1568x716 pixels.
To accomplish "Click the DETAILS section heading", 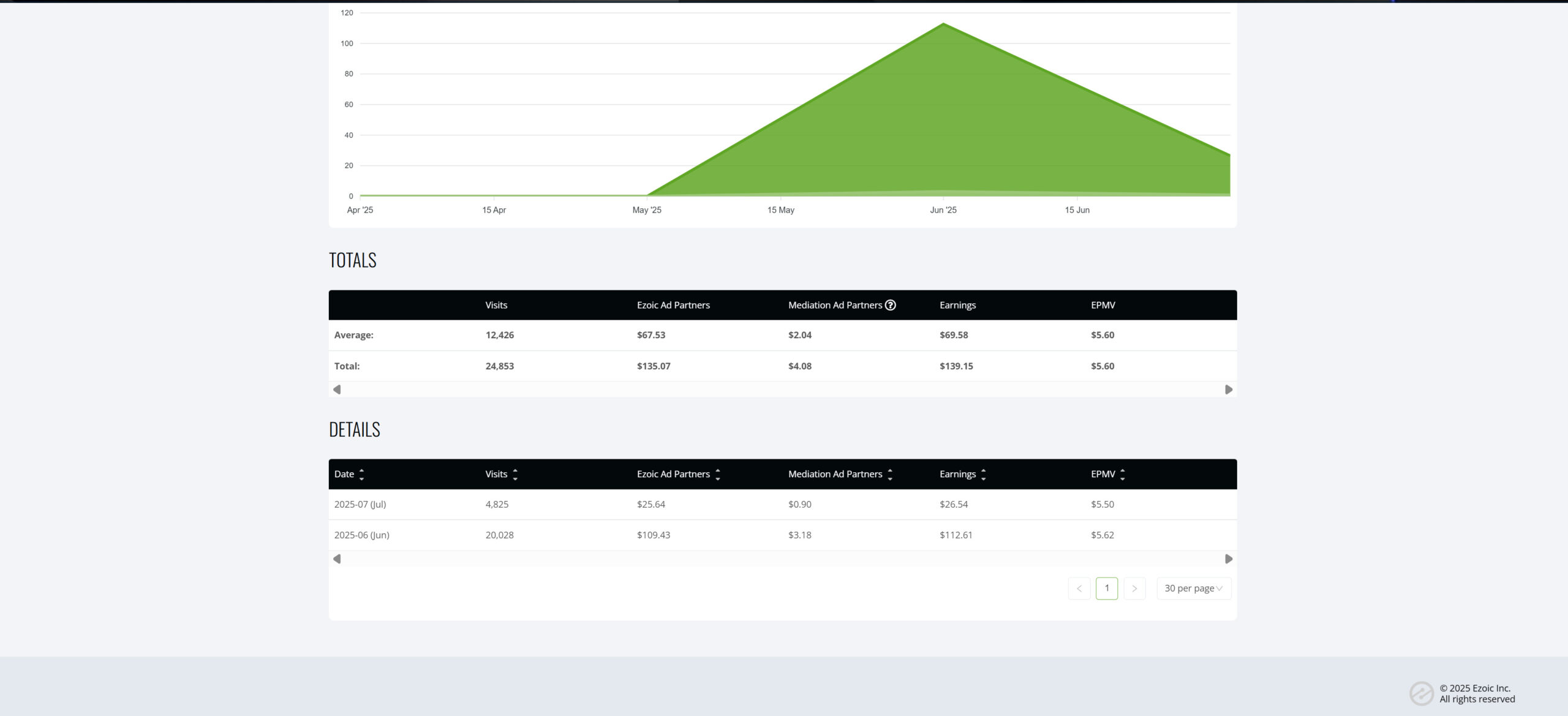I will pos(355,429).
